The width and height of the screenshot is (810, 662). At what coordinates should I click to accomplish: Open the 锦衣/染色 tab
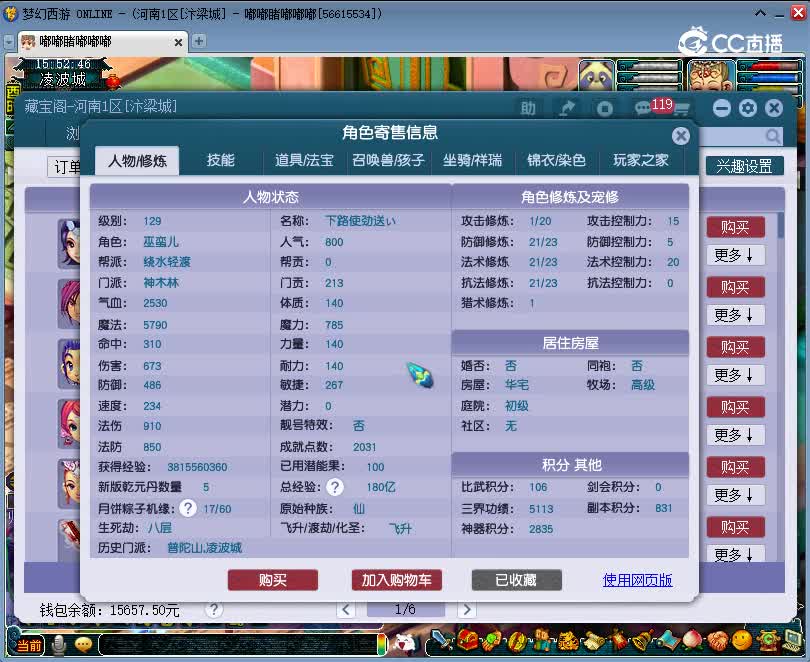[x=556, y=160]
